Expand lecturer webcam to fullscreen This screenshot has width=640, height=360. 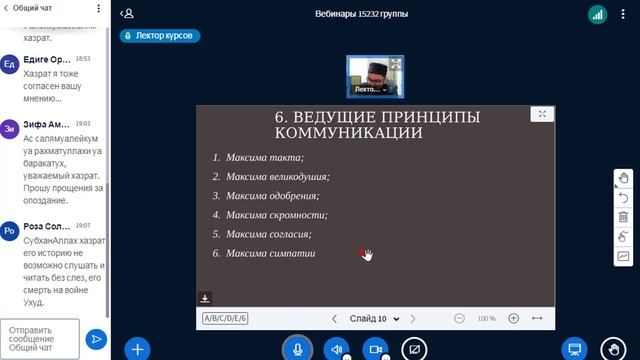[396, 64]
